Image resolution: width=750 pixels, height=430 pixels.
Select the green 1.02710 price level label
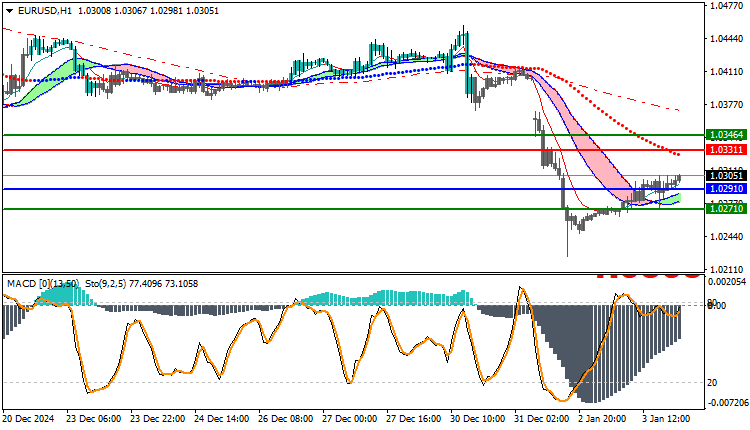727,209
